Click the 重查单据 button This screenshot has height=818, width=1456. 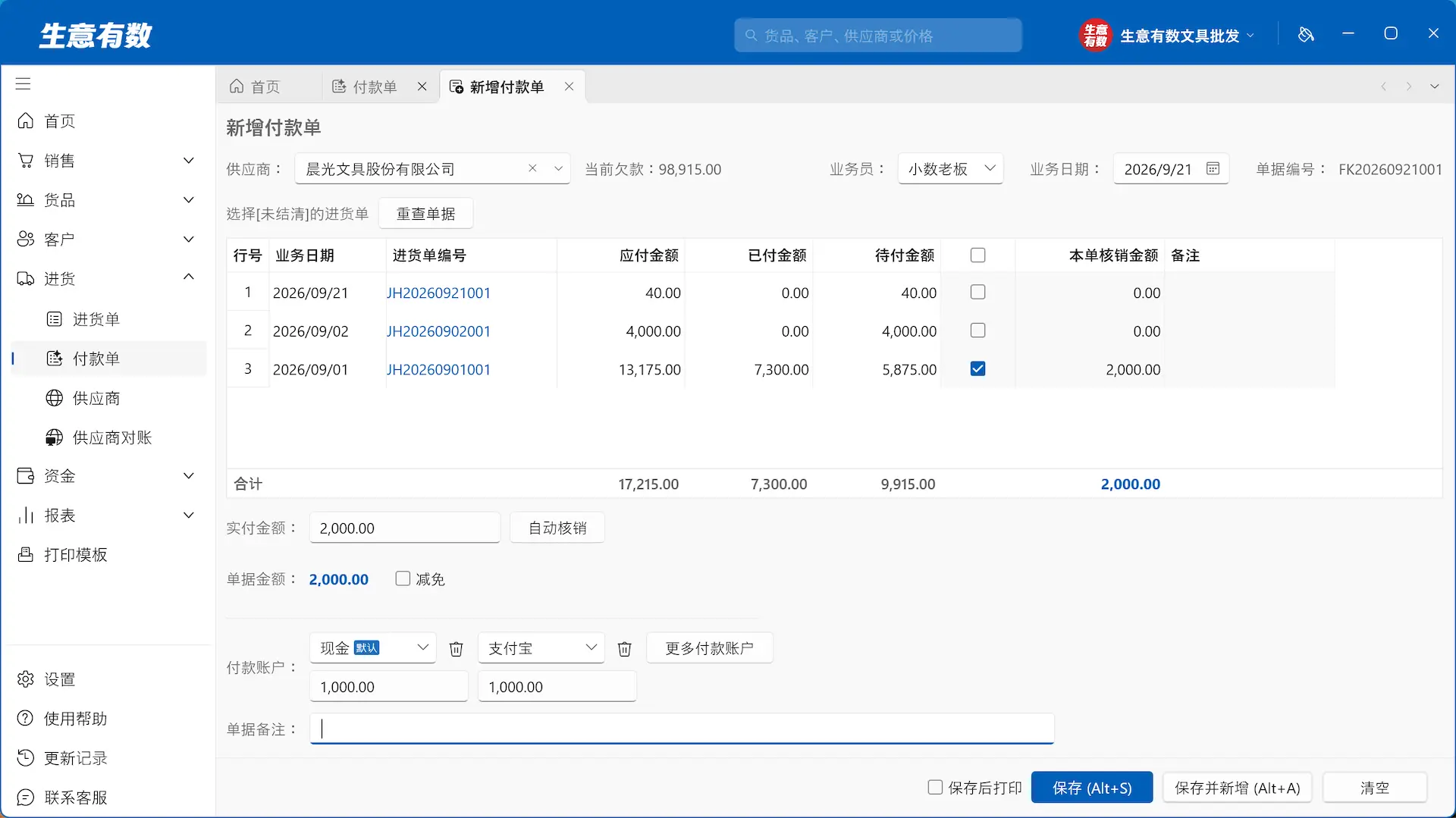tap(425, 214)
